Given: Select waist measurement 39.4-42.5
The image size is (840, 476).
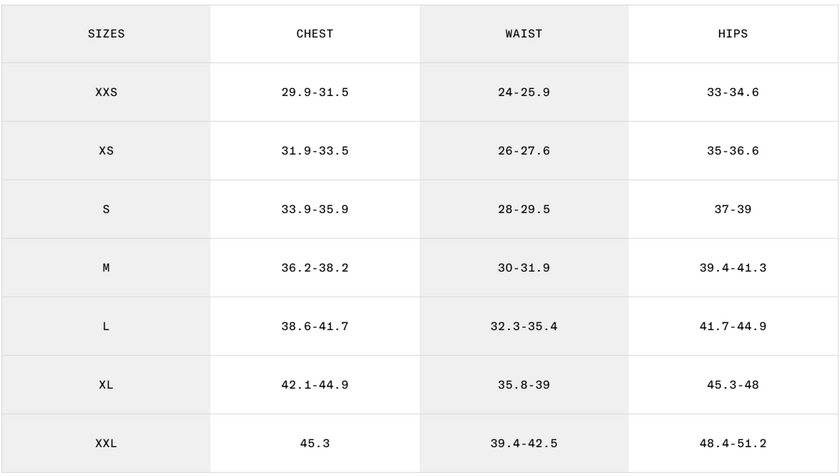Looking at the screenshot, I should tap(524, 443).
